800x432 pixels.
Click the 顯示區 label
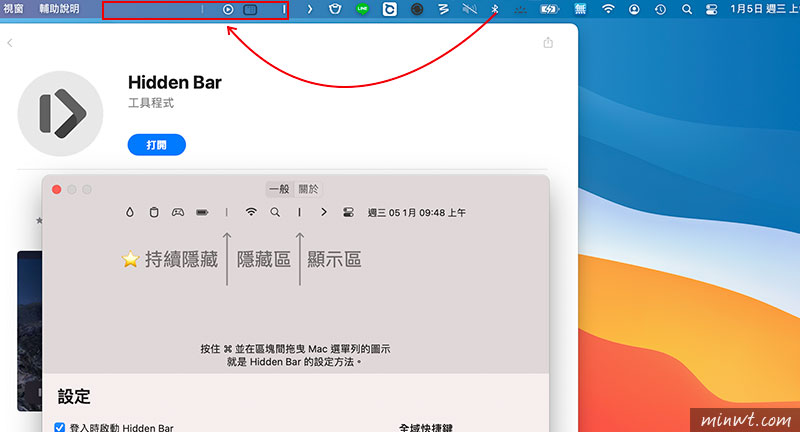(334, 259)
